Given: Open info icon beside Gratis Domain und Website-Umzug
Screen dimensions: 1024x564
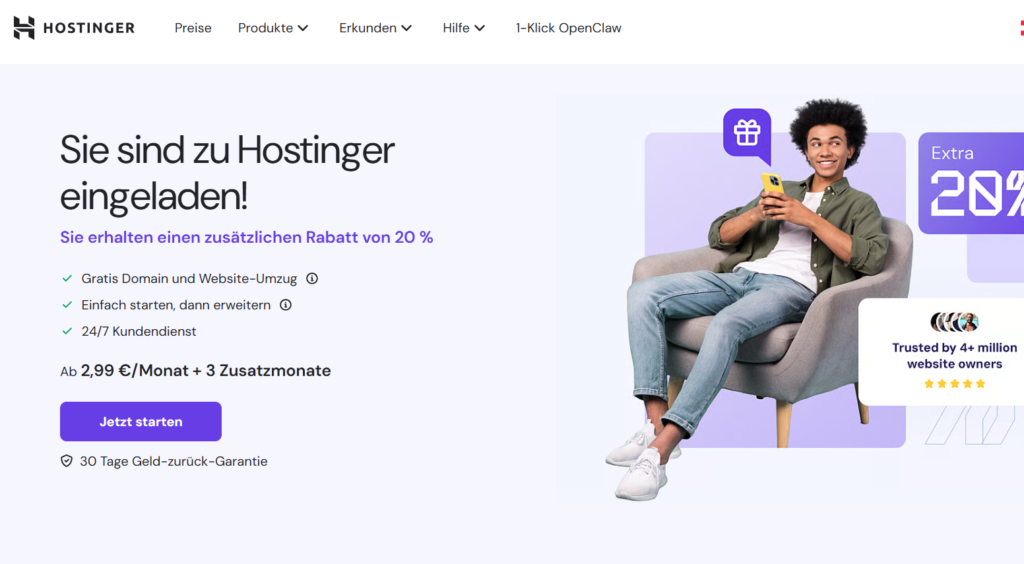Looking at the screenshot, I should point(312,279).
